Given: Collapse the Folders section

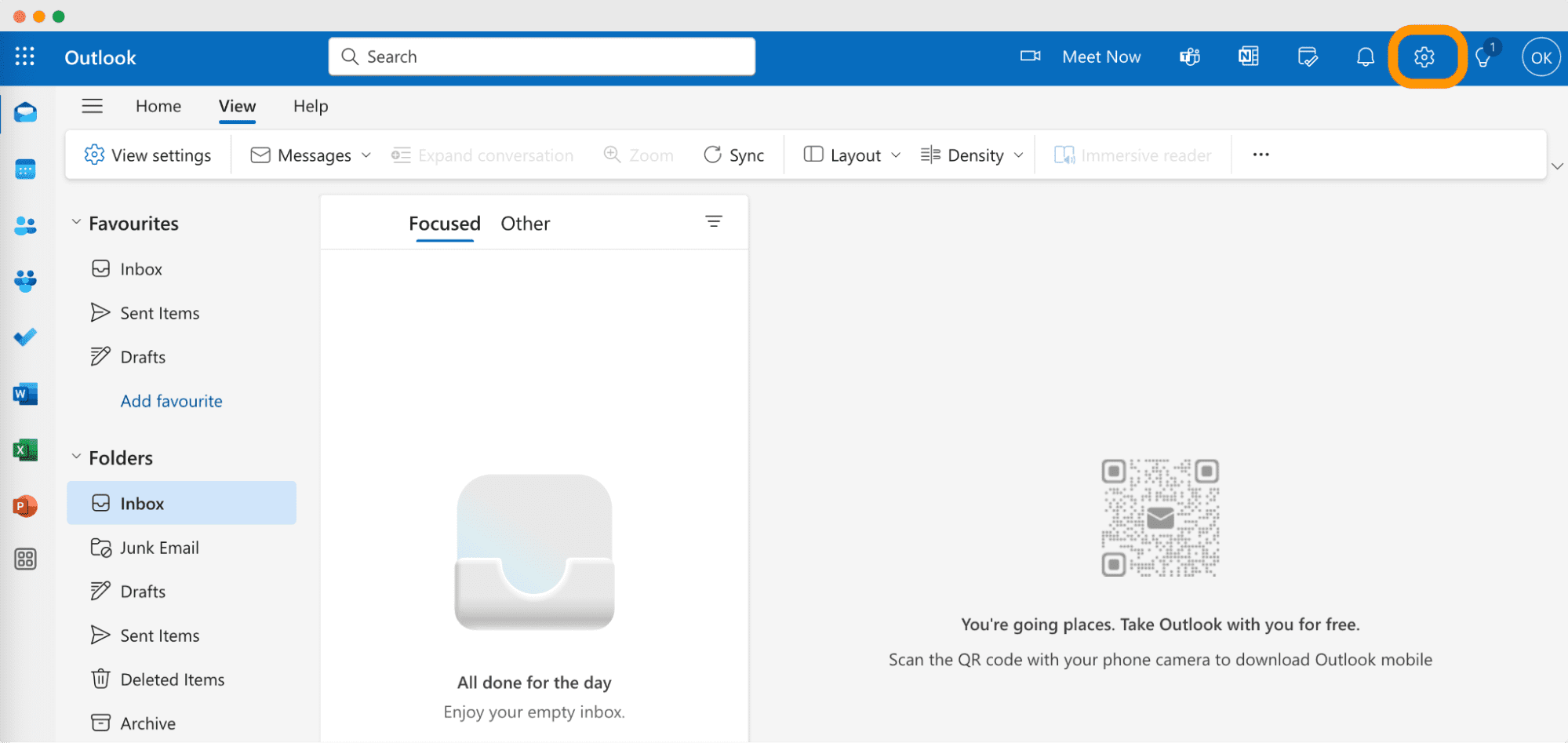Looking at the screenshot, I should [x=76, y=457].
